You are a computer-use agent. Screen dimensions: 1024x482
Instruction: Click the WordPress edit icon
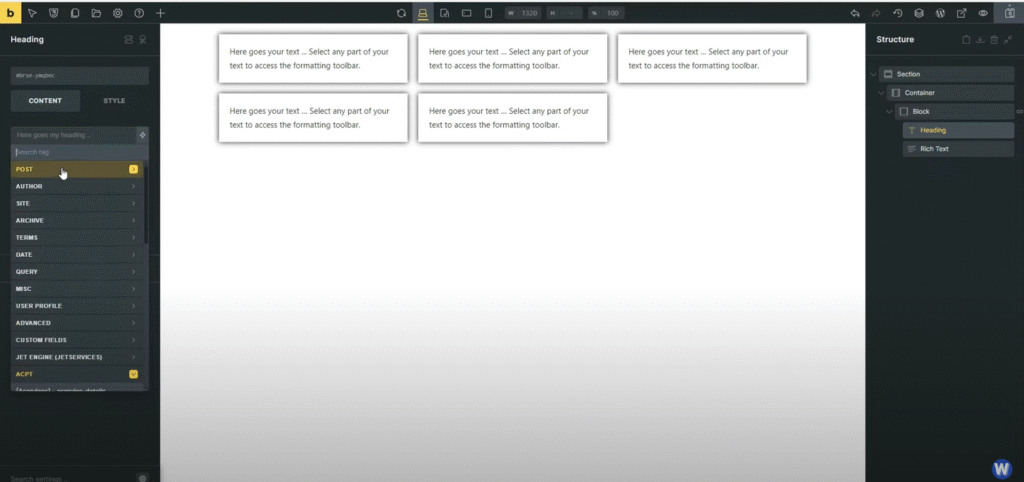click(x=940, y=13)
